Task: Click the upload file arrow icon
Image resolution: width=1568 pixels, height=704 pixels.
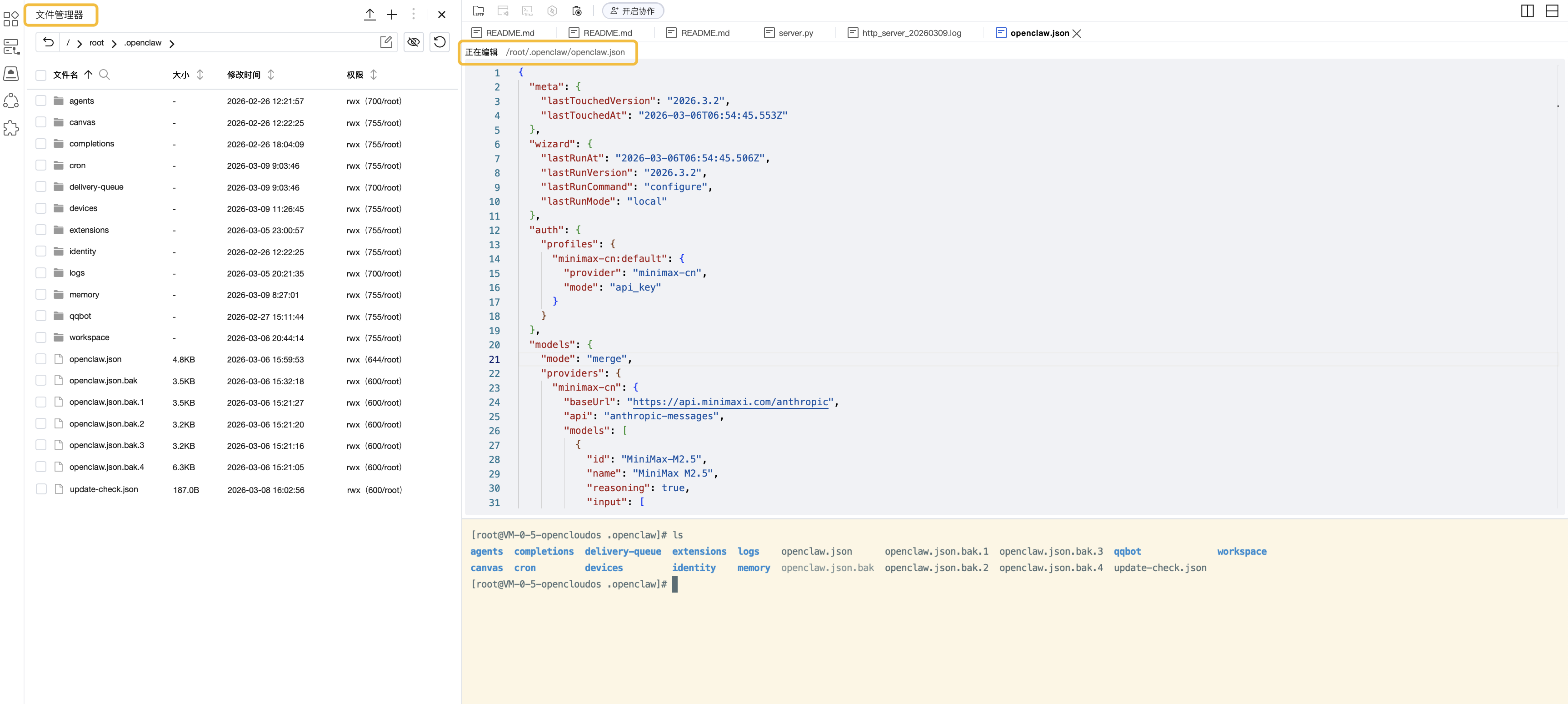Action: [x=370, y=14]
